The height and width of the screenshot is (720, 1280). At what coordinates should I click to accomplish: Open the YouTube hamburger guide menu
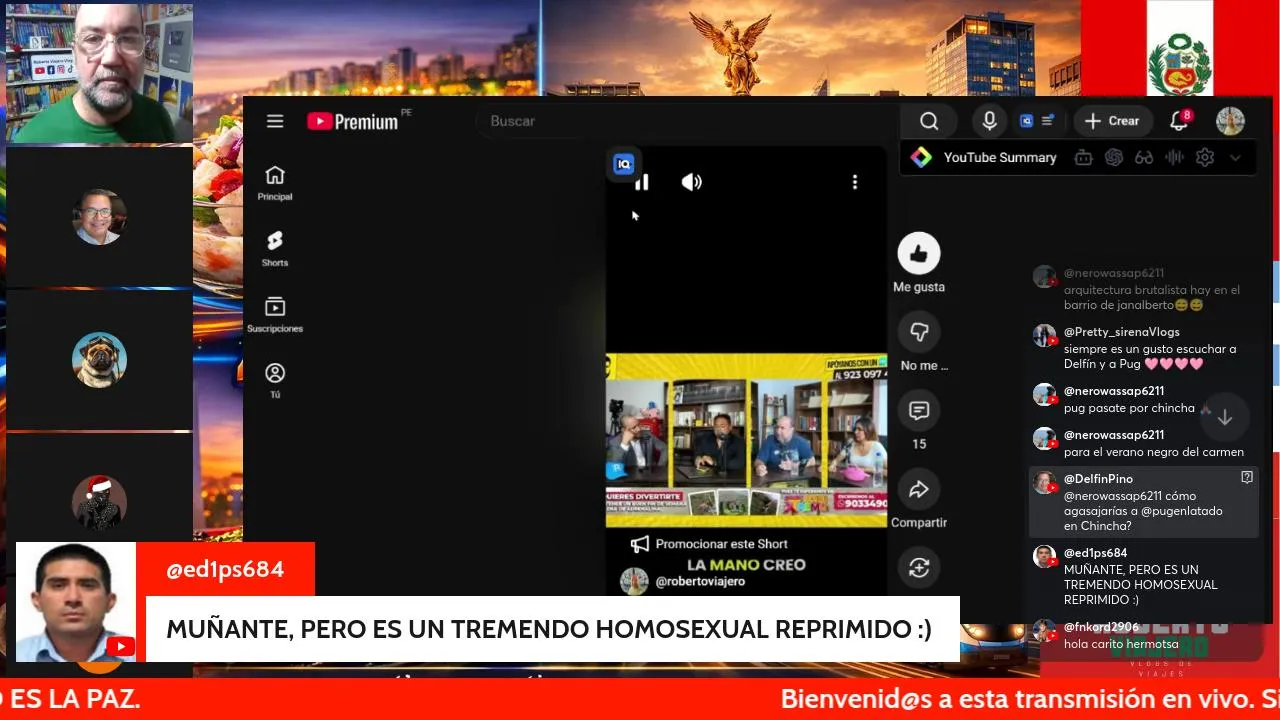[275, 121]
